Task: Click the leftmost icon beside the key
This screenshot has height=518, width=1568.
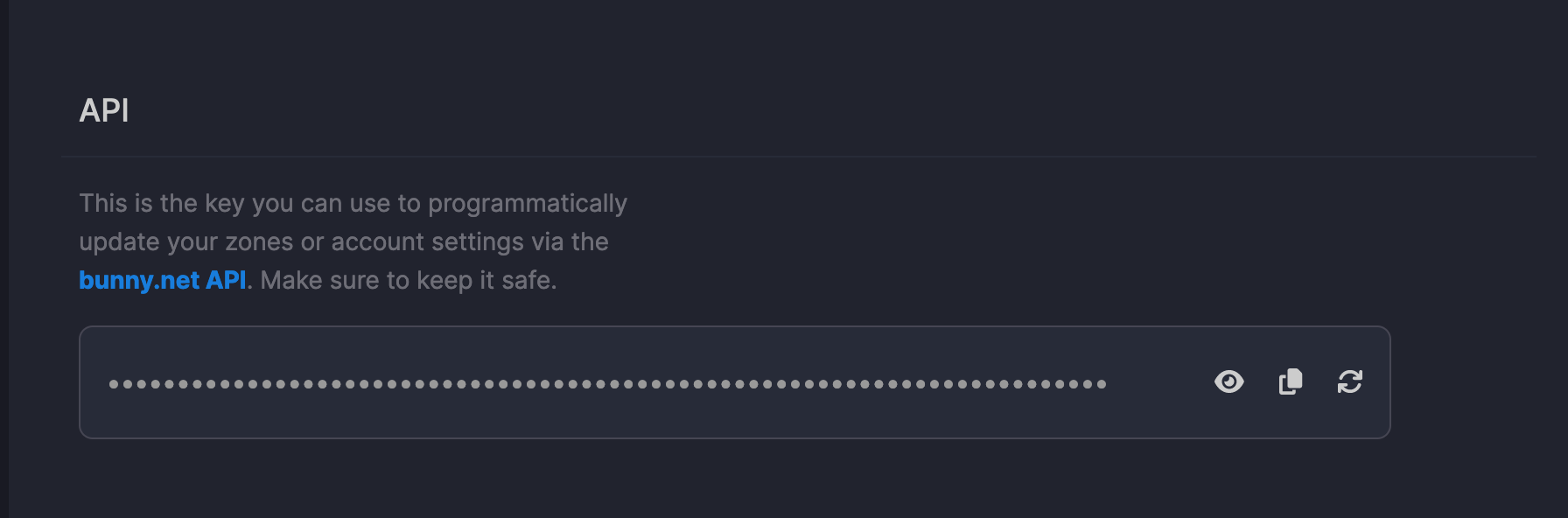Action: (1229, 382)
